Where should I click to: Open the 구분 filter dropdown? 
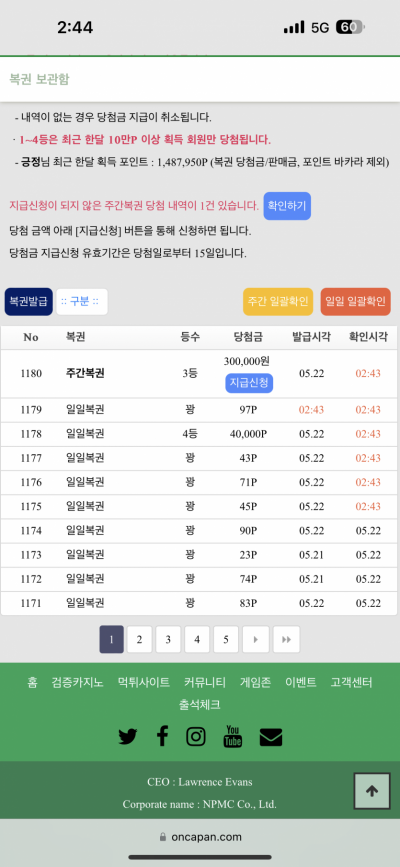pyautogui.click(x=82, y=302)
